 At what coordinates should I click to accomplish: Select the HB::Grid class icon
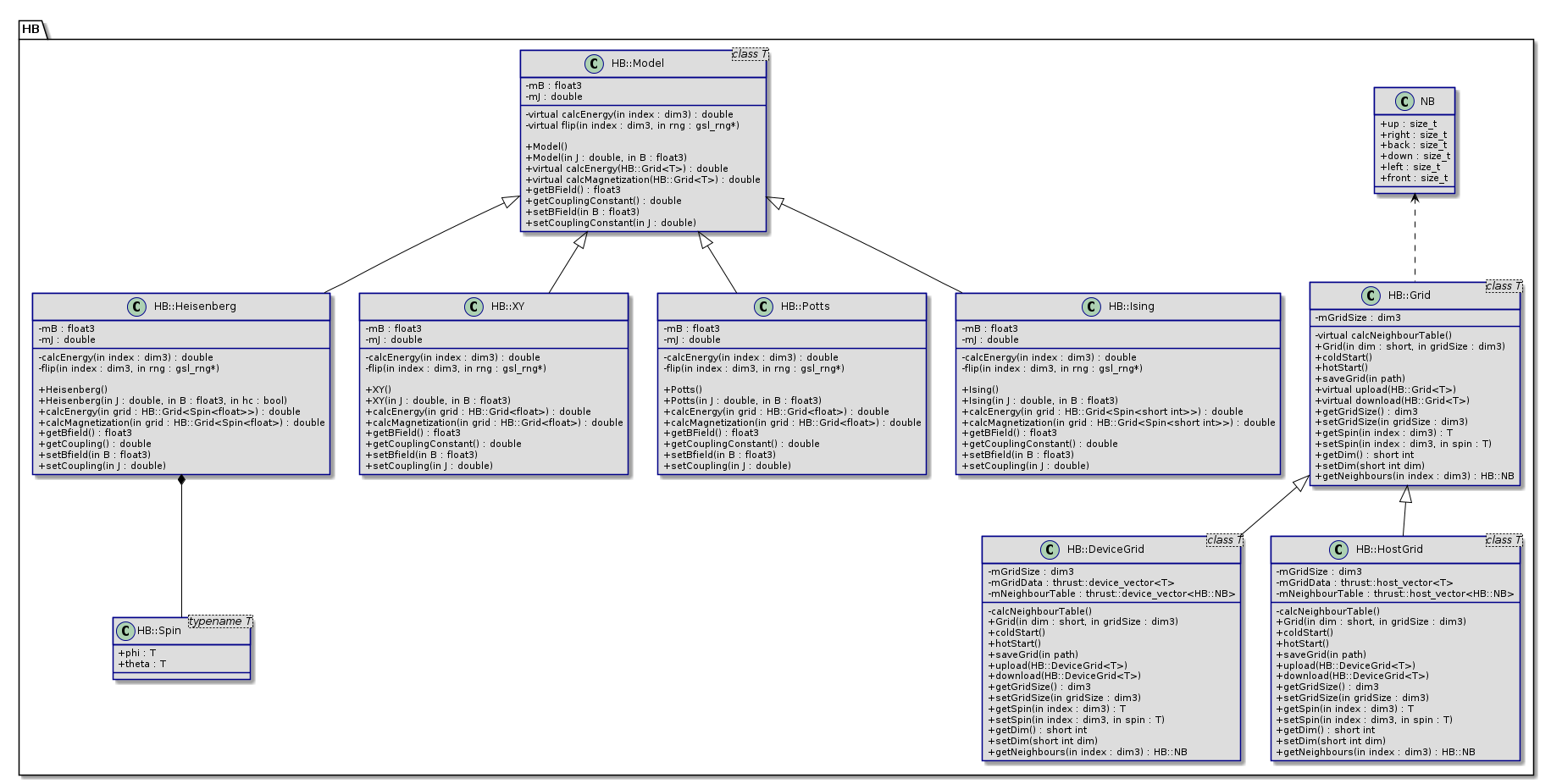[x=1371, y=295]
